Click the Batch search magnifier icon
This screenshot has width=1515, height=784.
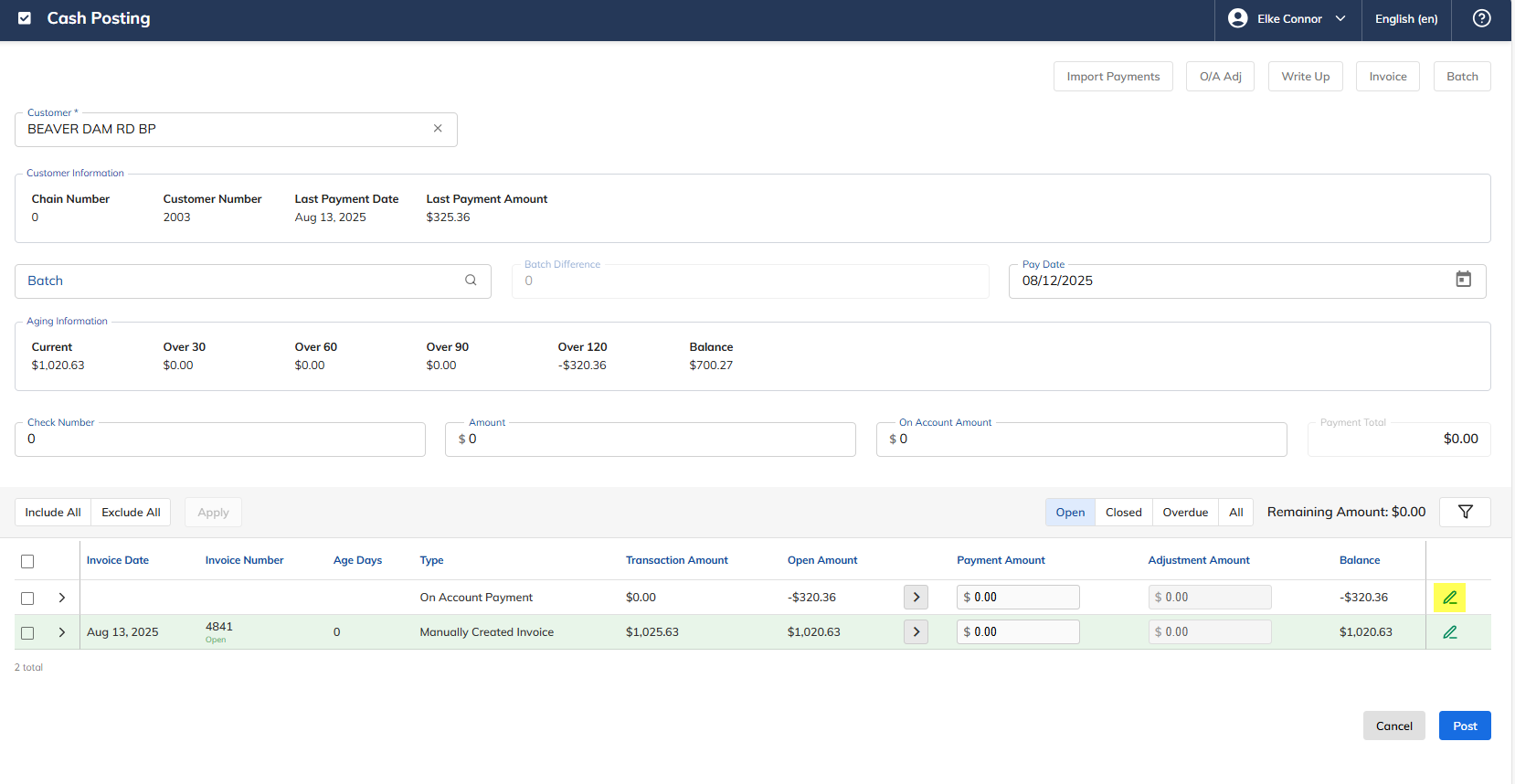471,281
